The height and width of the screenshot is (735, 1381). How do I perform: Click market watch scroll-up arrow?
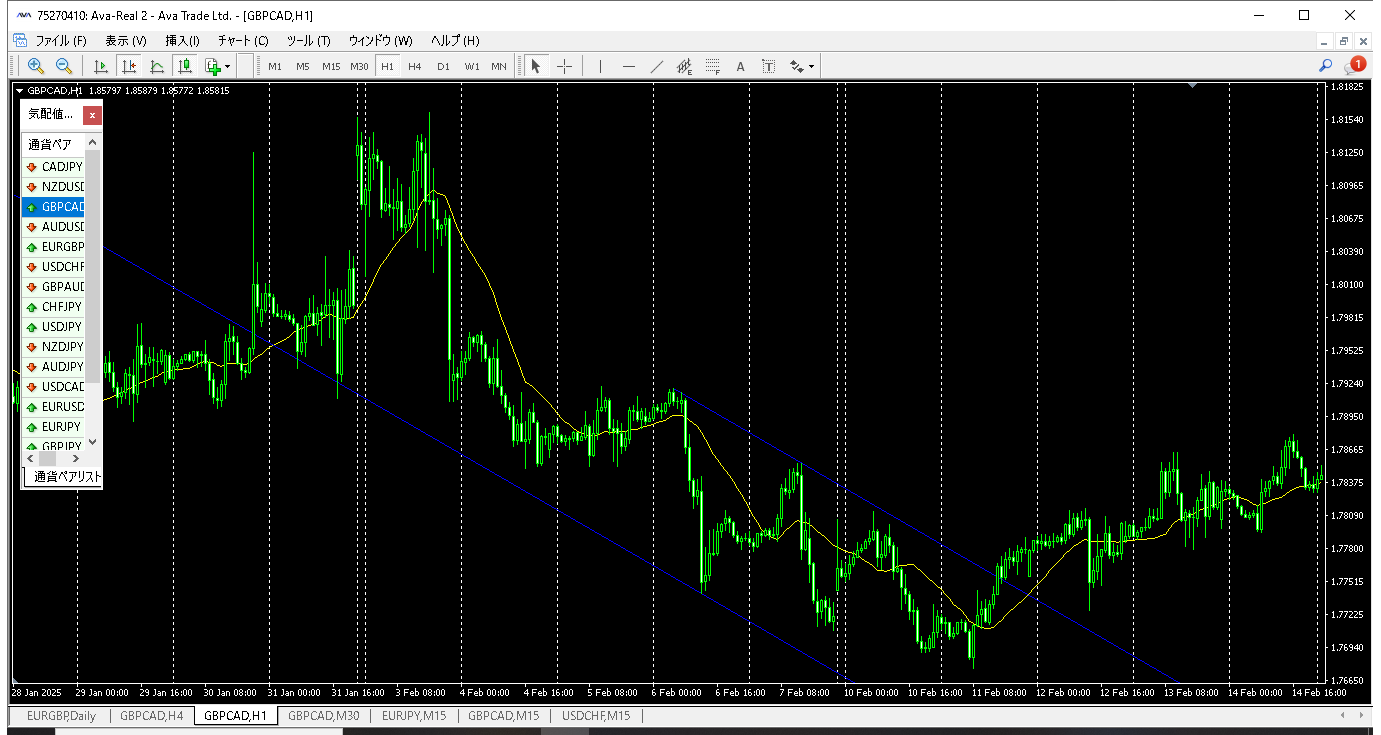coord(93,144)
